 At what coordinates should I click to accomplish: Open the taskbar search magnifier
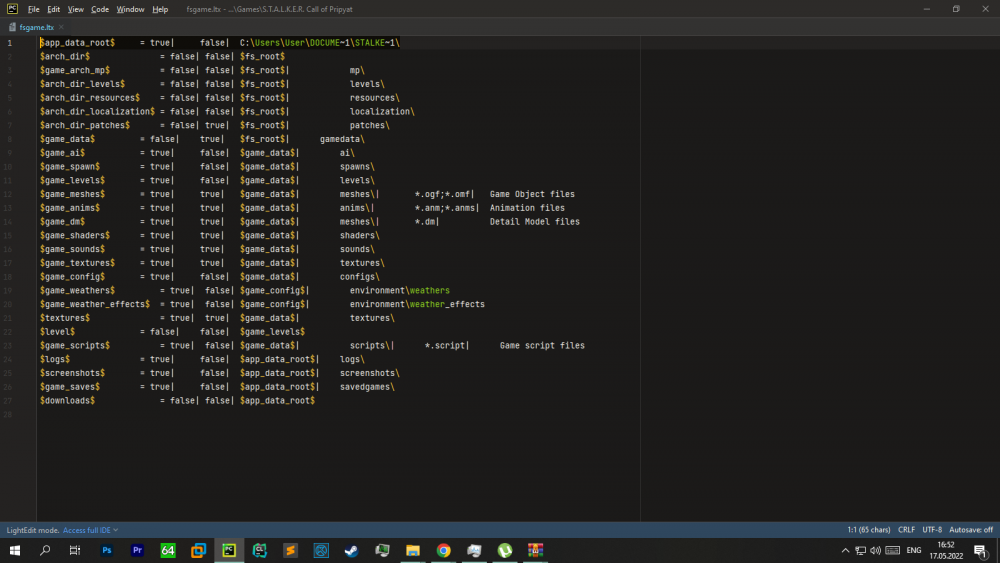45,551
